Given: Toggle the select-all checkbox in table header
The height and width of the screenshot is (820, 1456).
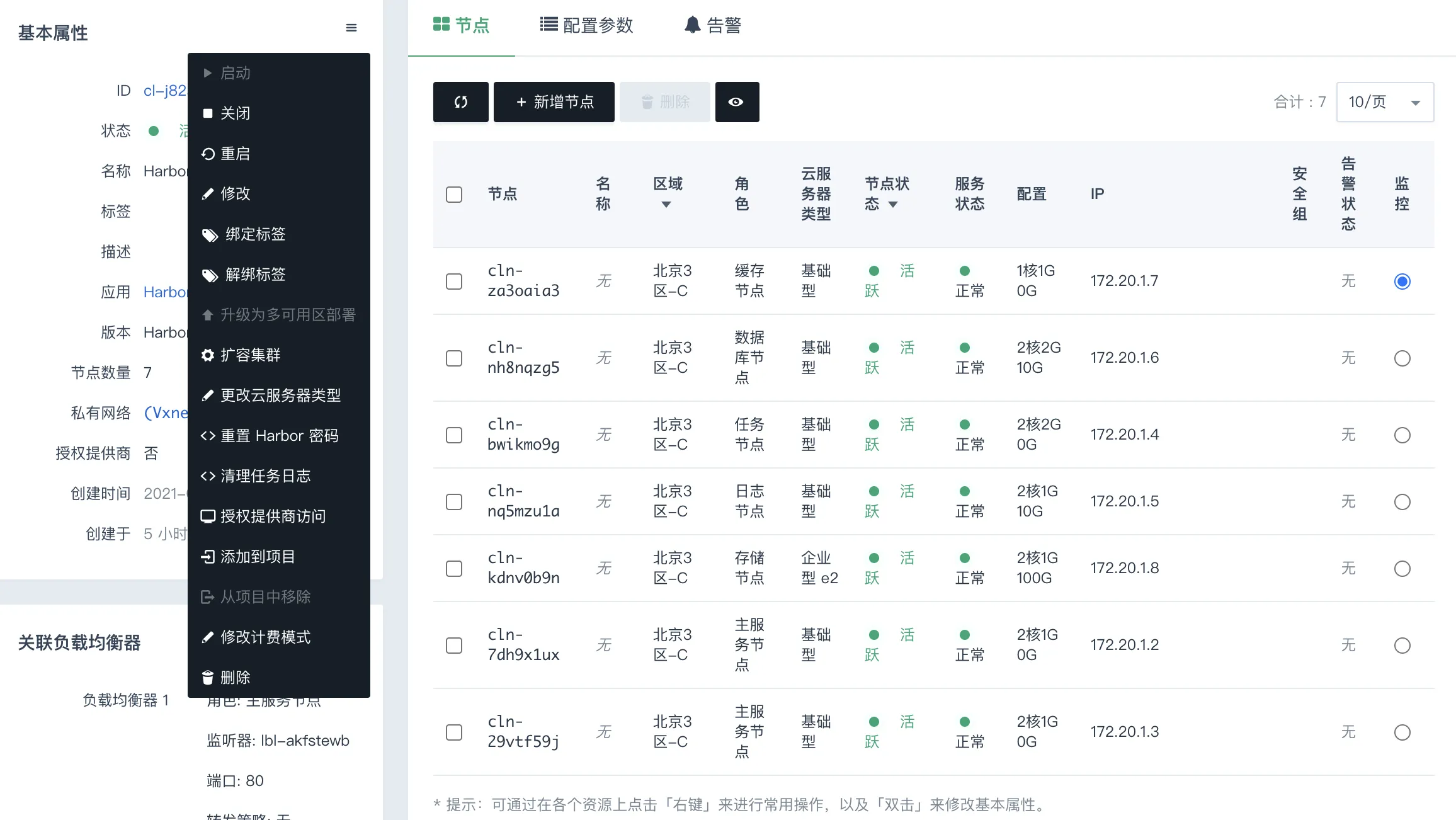Looking at the screenshot, I should (x=454, y=194).
